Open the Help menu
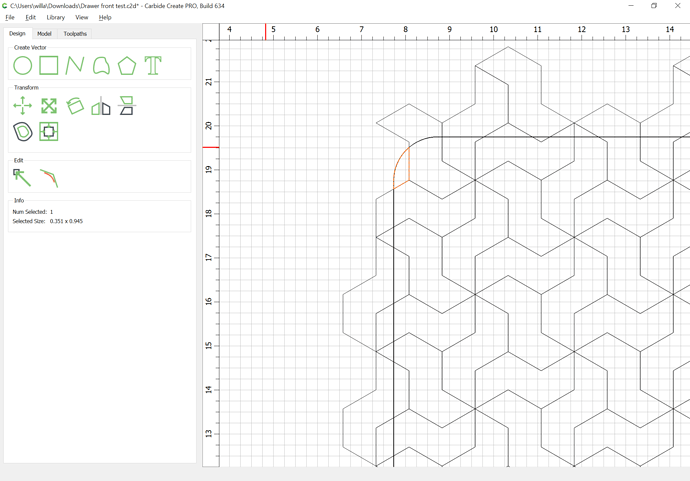 (x=105, y=17)
